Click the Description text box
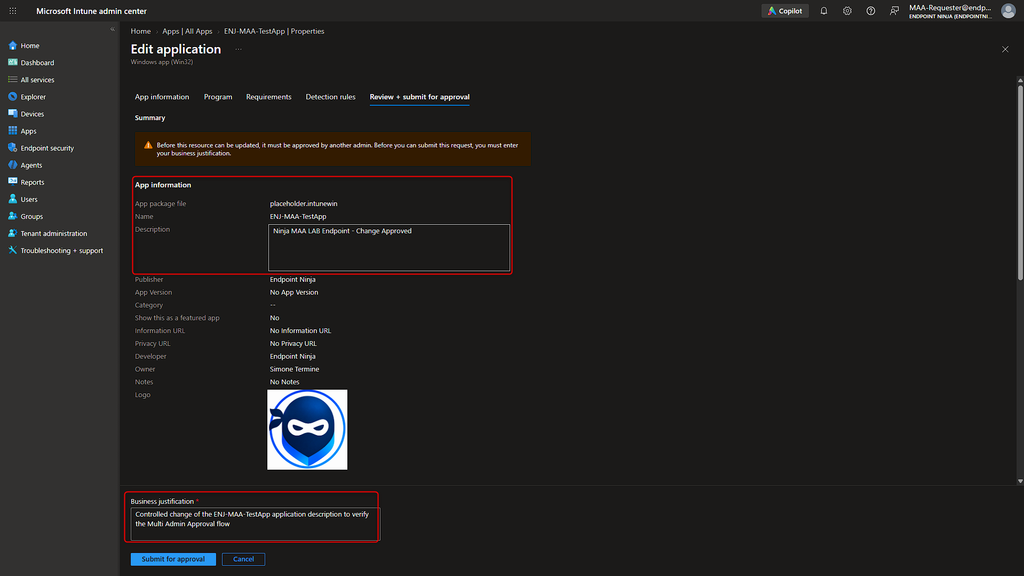1024x576 pixels. [x=389, y=248]
